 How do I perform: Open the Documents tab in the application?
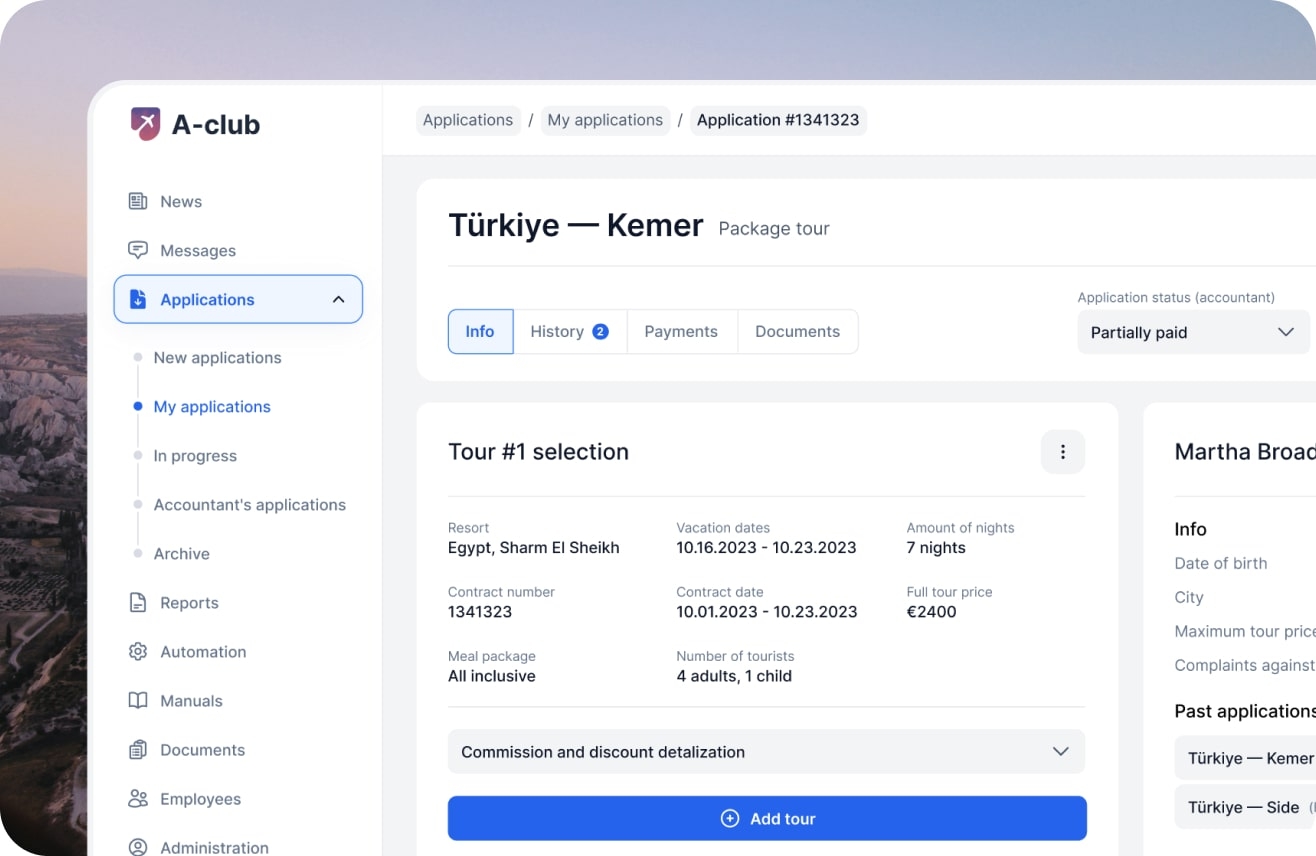click(x=797, y=332)
